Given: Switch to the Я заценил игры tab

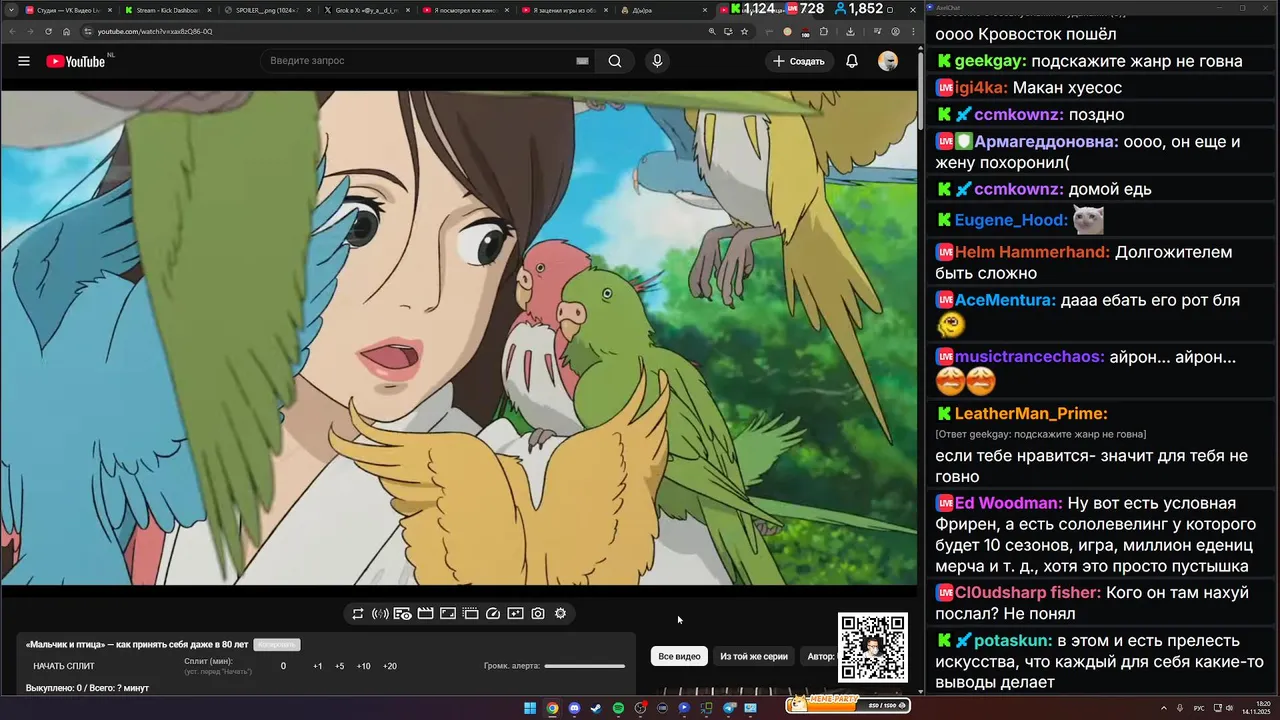Looking at the screenshot, I should [565, 10].
